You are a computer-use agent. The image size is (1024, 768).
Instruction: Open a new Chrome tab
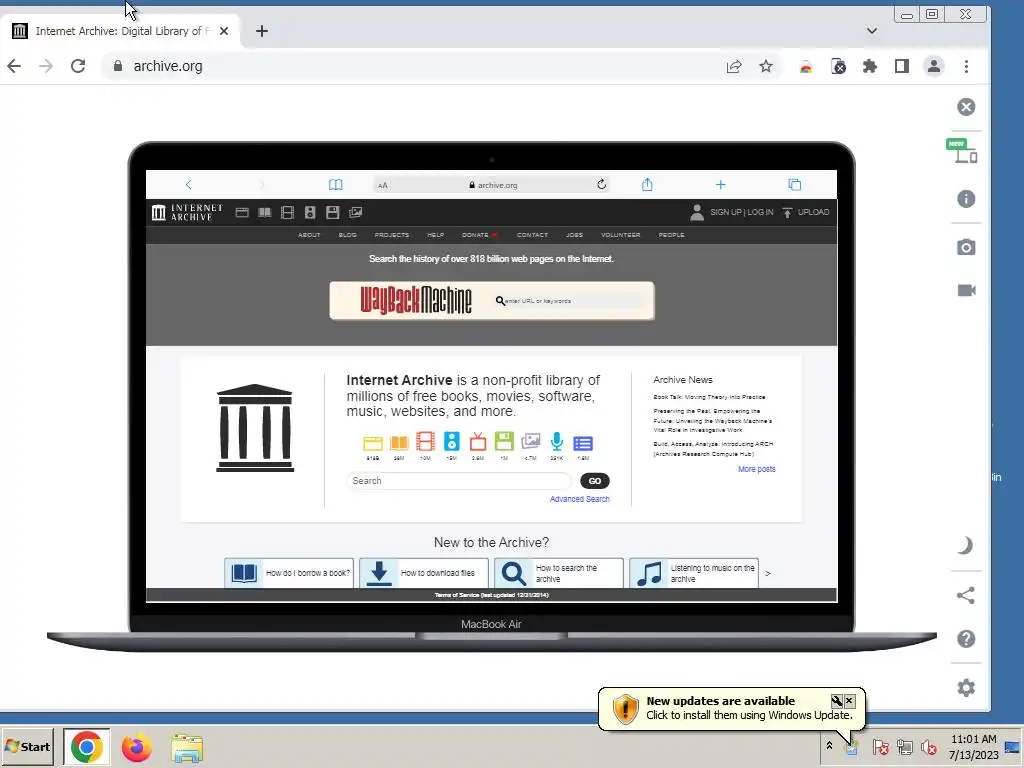(262, 31)
